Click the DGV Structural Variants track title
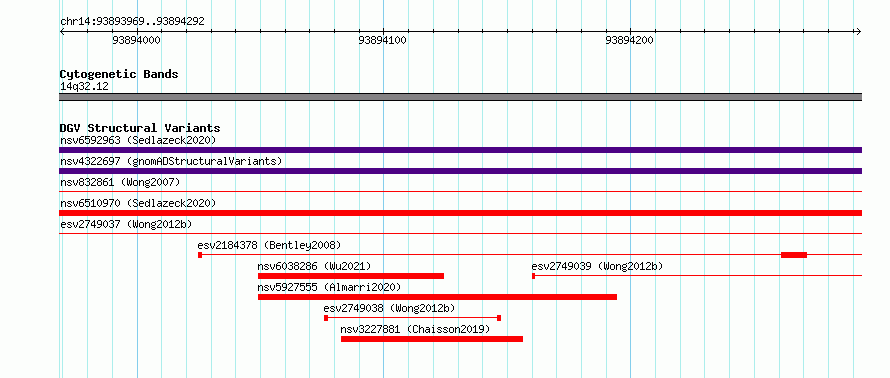 coord(140,128)
